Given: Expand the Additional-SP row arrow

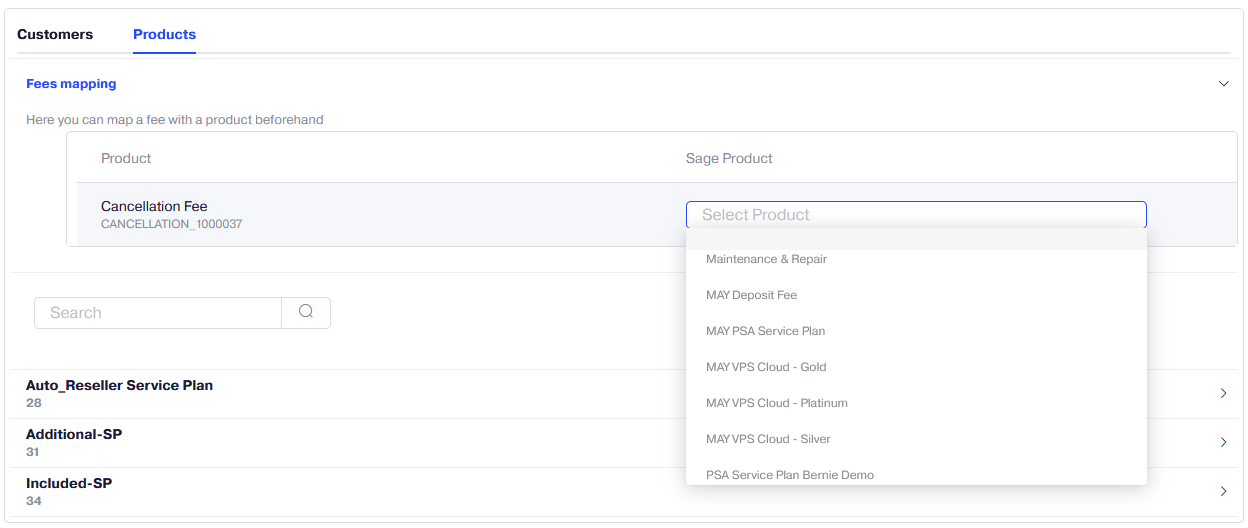Looking at the screenshot, I should point(1223,442).
